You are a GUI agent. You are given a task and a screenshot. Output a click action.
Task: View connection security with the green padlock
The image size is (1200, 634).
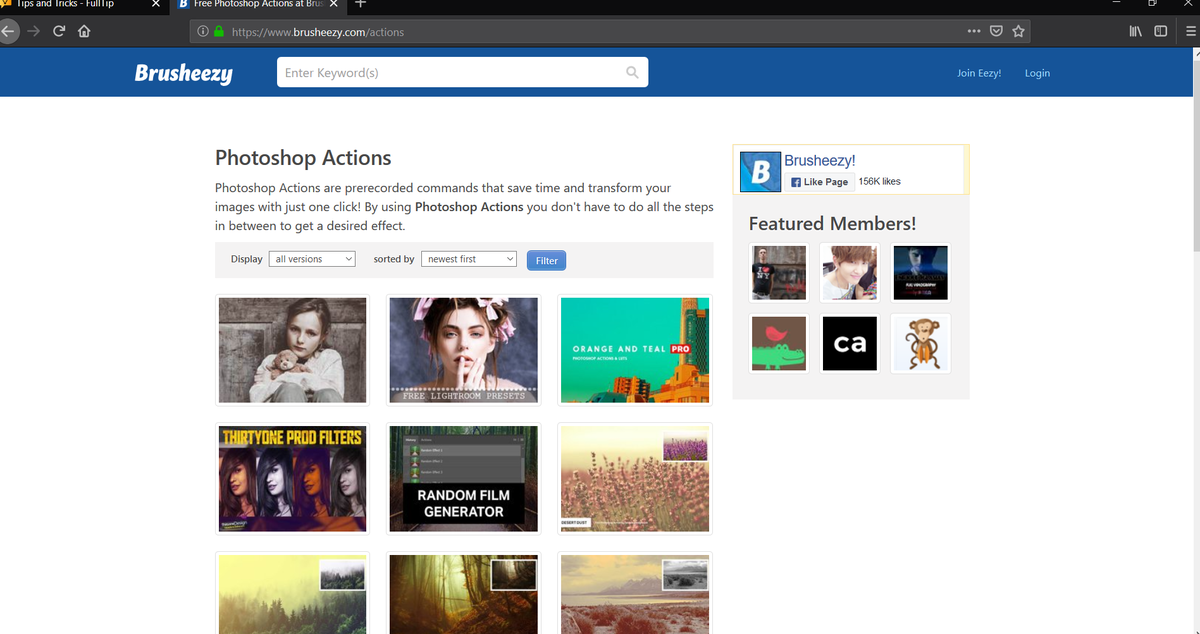218,31
